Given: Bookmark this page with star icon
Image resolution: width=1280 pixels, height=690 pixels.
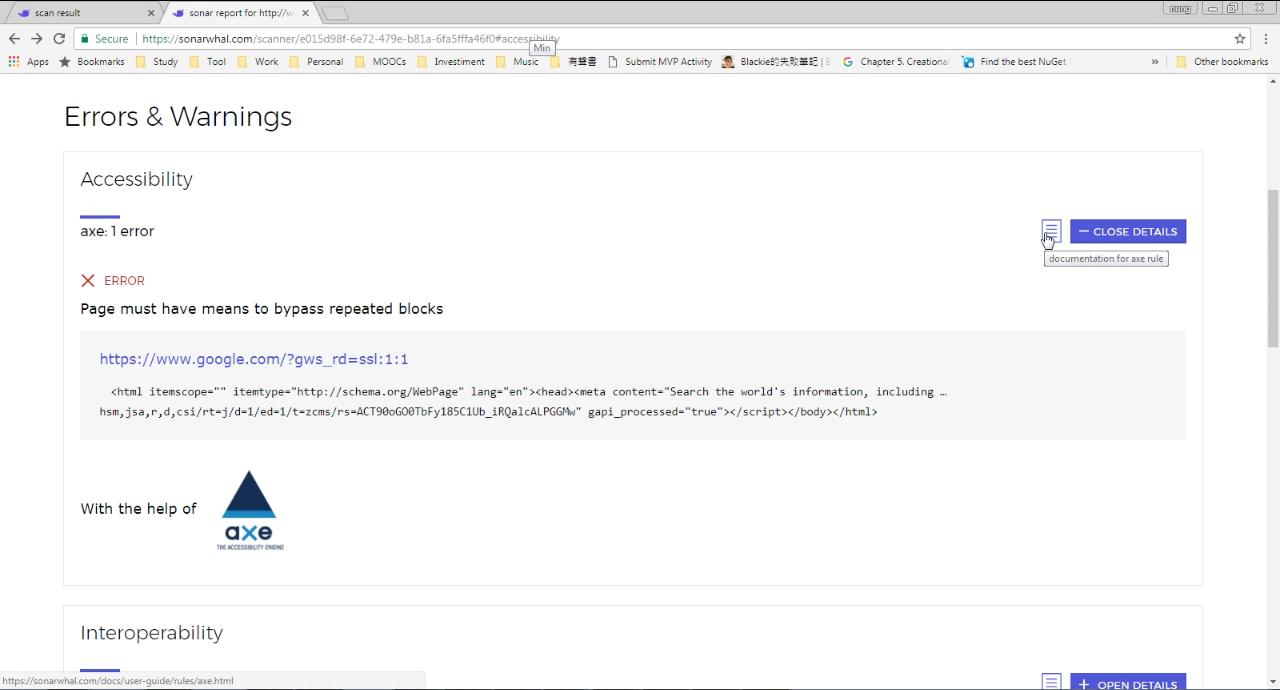Looking at the screenshot, I should (1240, 39).
